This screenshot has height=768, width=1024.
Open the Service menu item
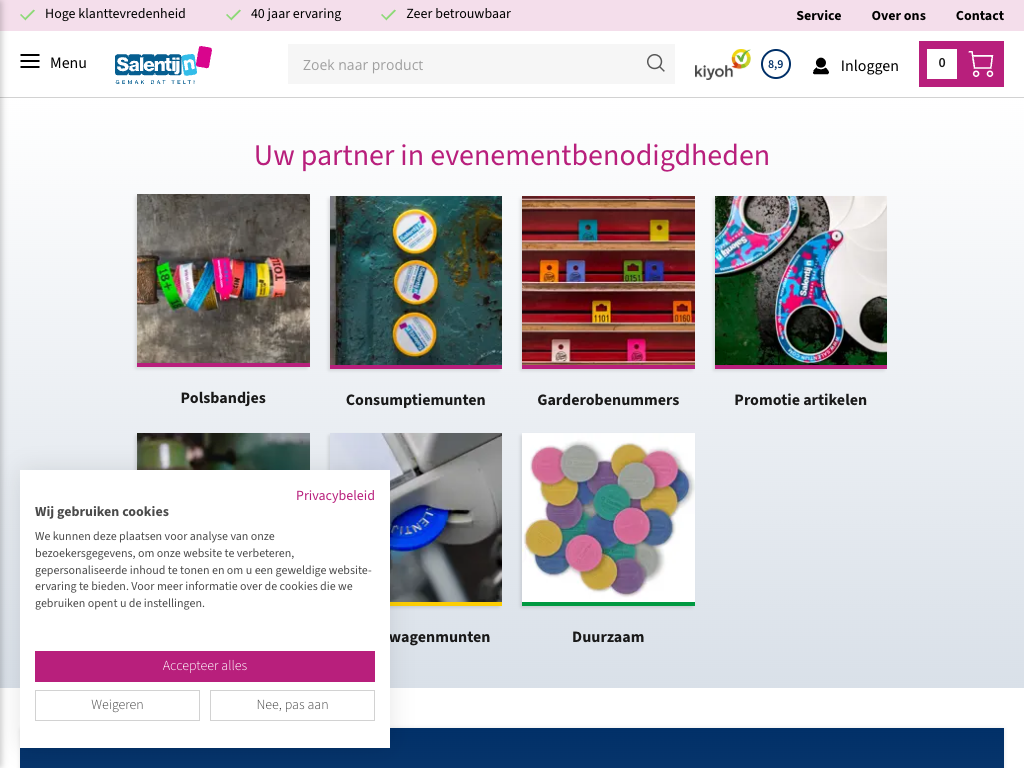818,15
